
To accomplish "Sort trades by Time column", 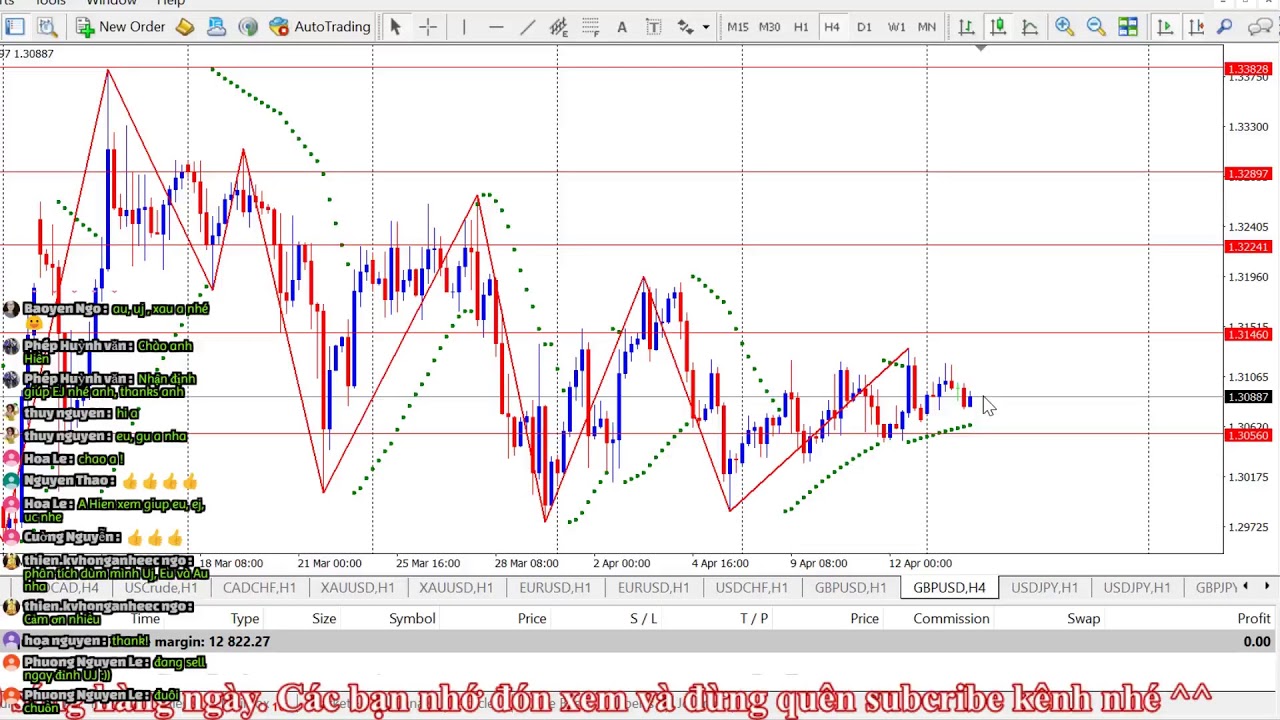I will coord(145,619).
